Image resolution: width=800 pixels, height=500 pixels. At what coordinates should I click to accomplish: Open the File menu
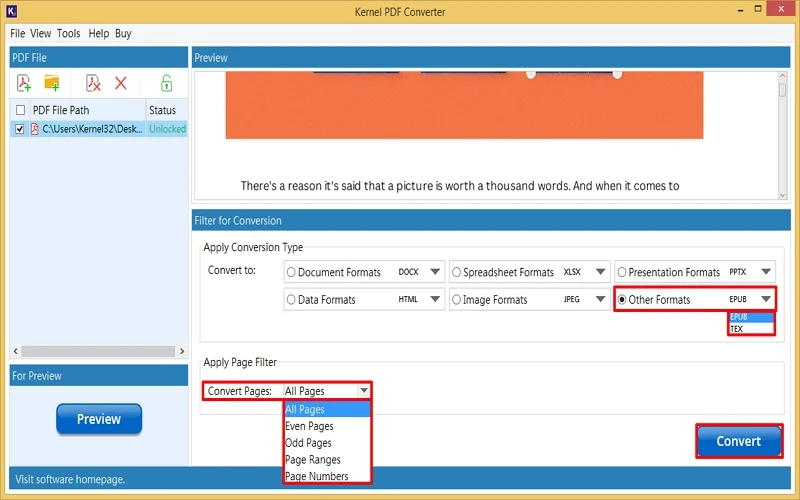(17, 34)
